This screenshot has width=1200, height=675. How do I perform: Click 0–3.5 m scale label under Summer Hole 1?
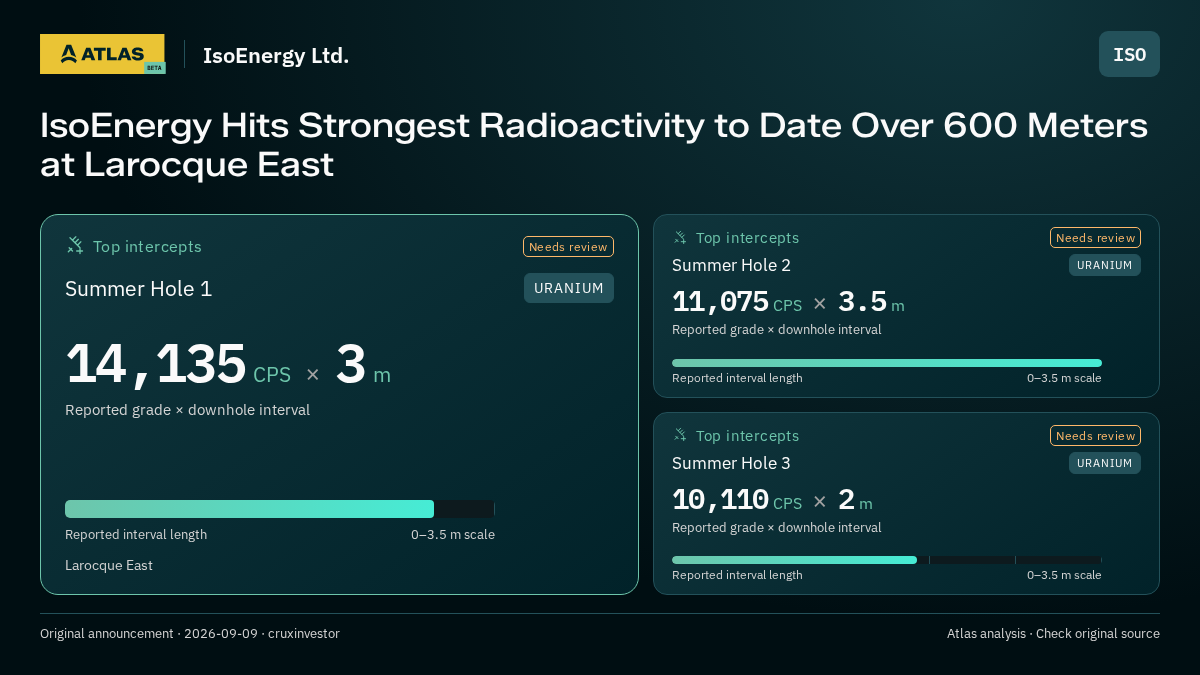pyautogui.click(x=453, y=535)
